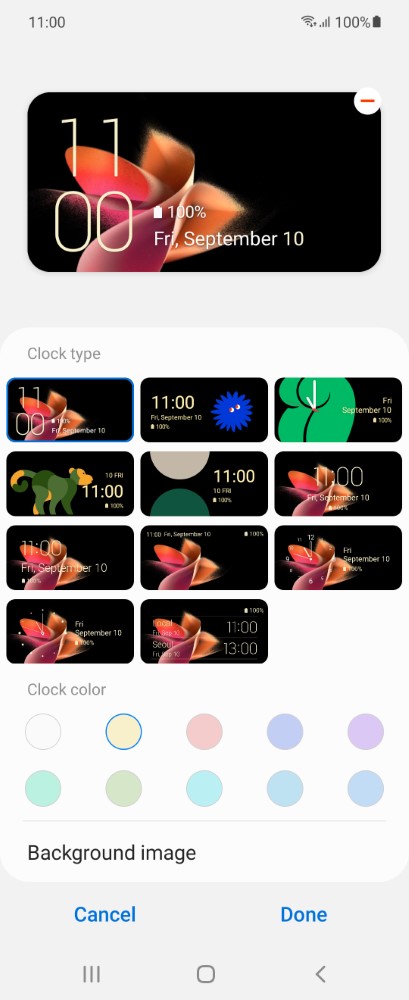409x1000 pixels.
Task: Choose the beige and green circles clock
Action: click(204, 483)
